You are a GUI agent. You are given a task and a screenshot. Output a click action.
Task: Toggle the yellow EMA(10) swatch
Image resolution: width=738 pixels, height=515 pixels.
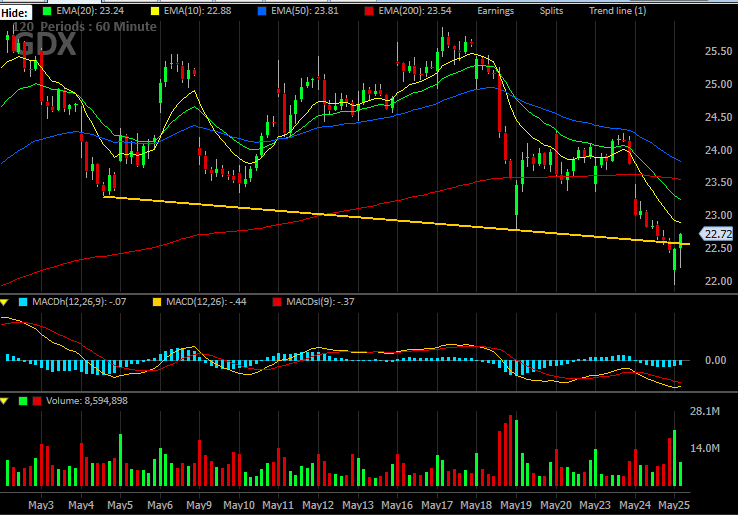[x=154, y=11]
